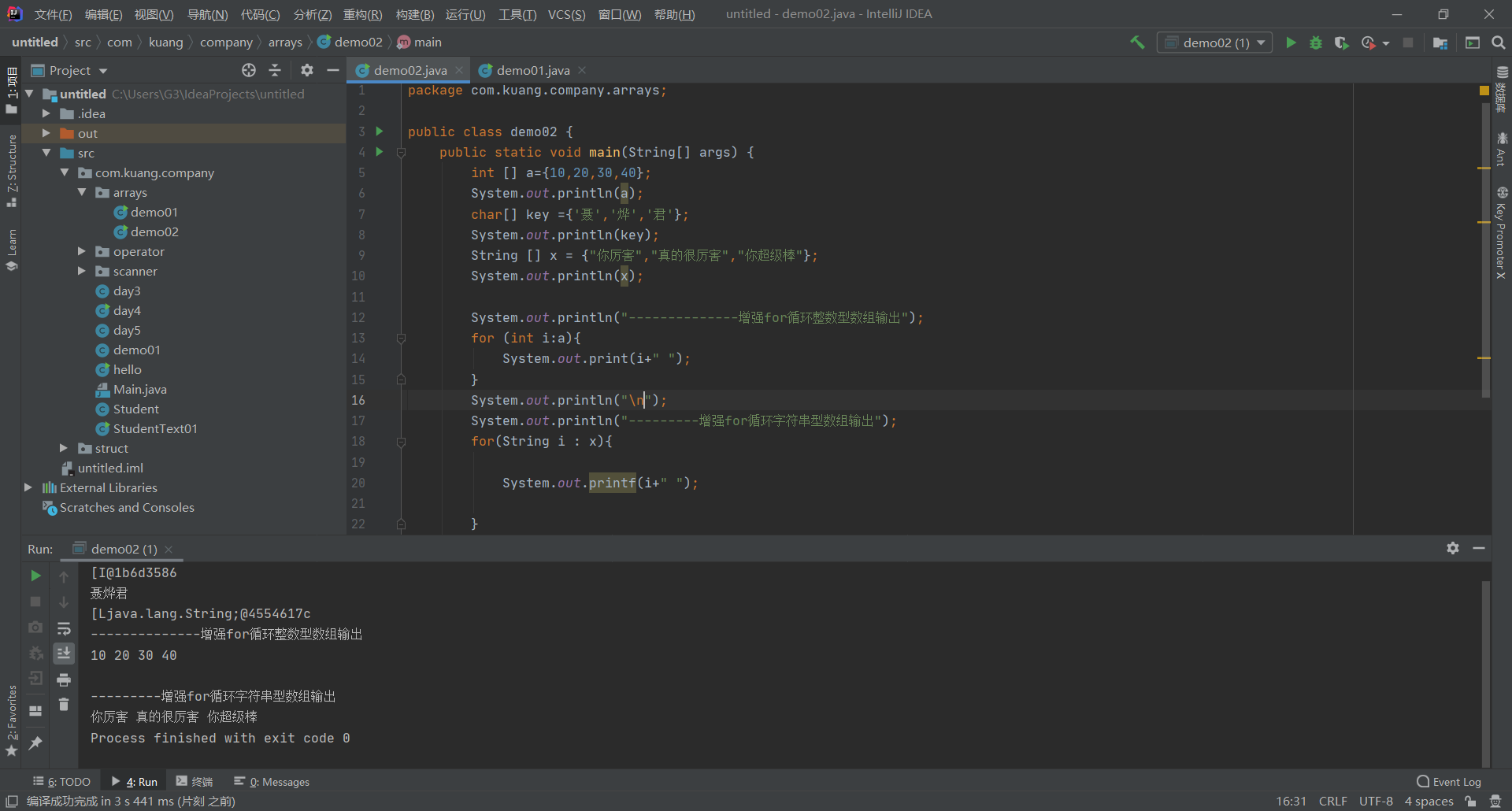Toggle soft-wrap in the Run console
Image resolution: width=1512 pixels, height=811 pixels.
64,628
